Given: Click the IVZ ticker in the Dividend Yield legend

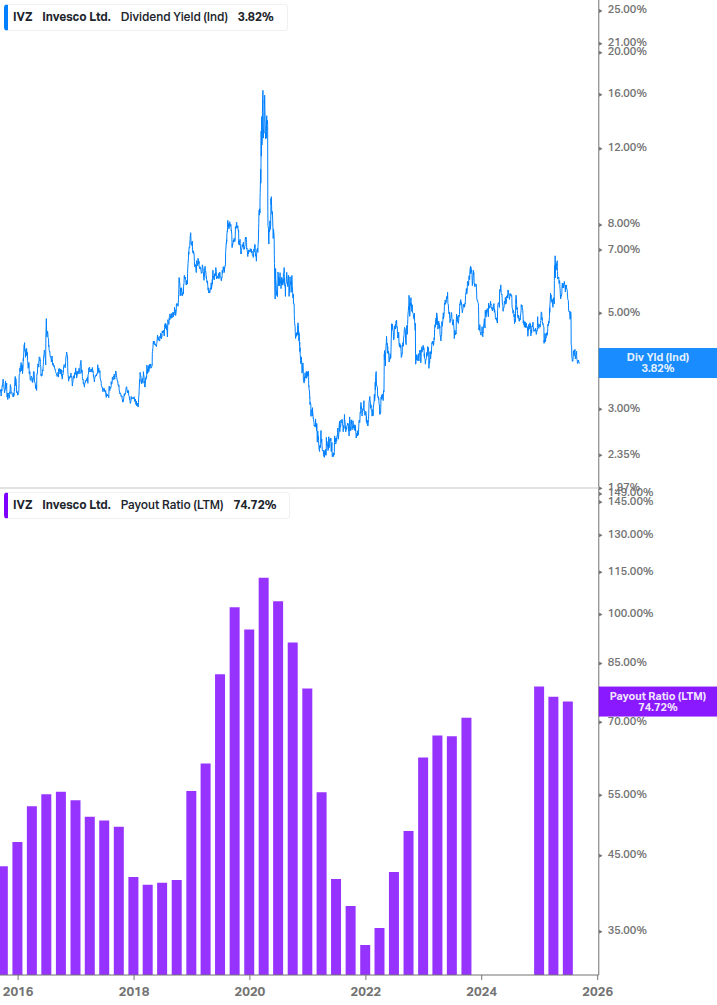Looking at the screenshot, I should click(x=22, y=17).
